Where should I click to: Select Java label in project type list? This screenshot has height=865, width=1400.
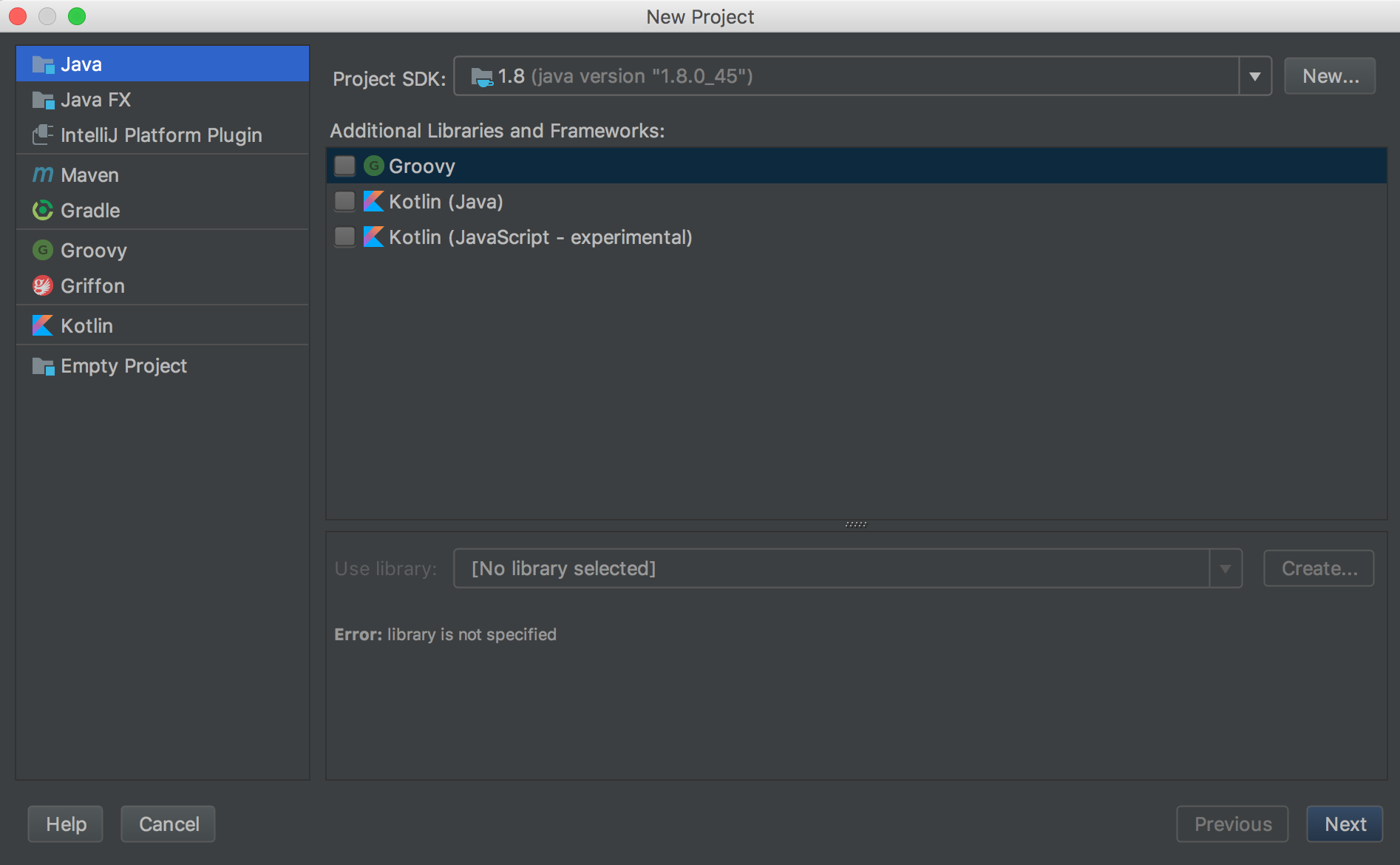[x=81, y=64]
